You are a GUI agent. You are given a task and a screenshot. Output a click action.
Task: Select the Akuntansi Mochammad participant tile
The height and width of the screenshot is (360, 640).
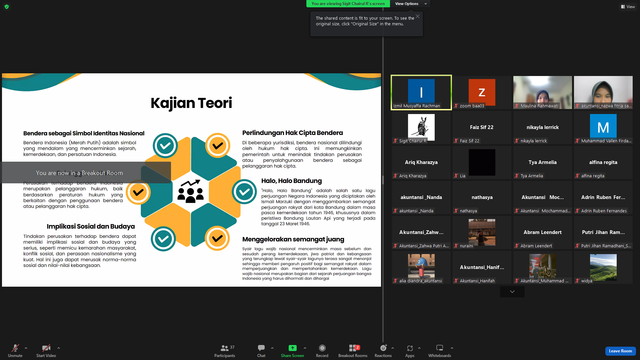542,198
